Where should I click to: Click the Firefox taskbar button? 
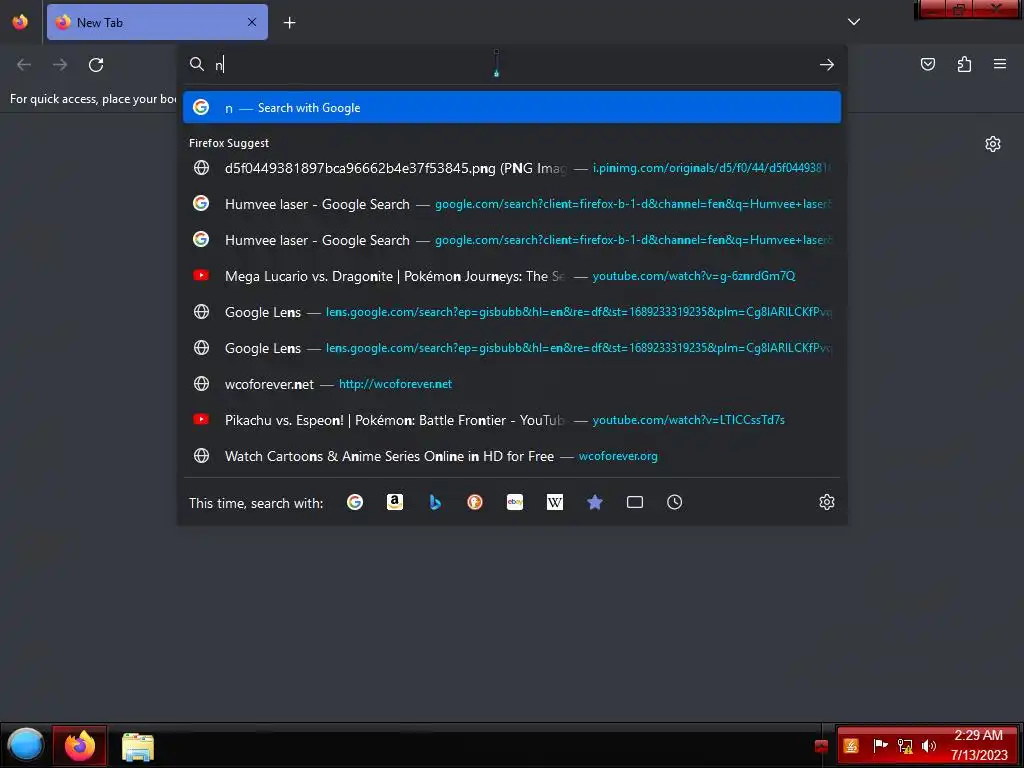click(80, 745)
